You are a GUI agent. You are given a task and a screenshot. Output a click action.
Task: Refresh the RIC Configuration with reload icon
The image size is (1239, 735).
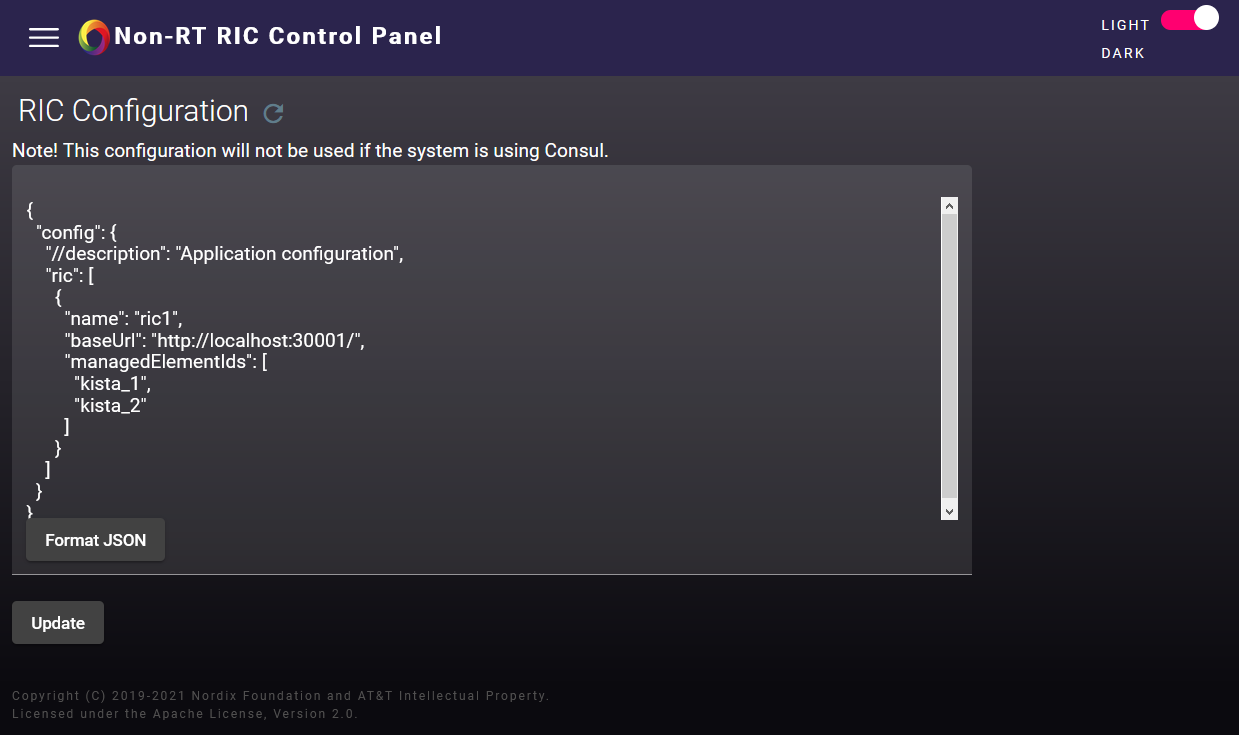pos(273,113)
